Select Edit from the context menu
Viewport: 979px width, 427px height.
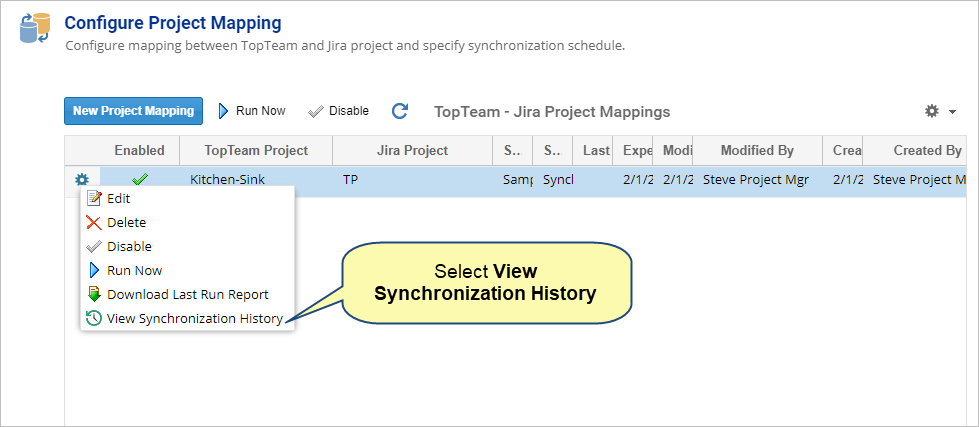click(x=118, y=199)
